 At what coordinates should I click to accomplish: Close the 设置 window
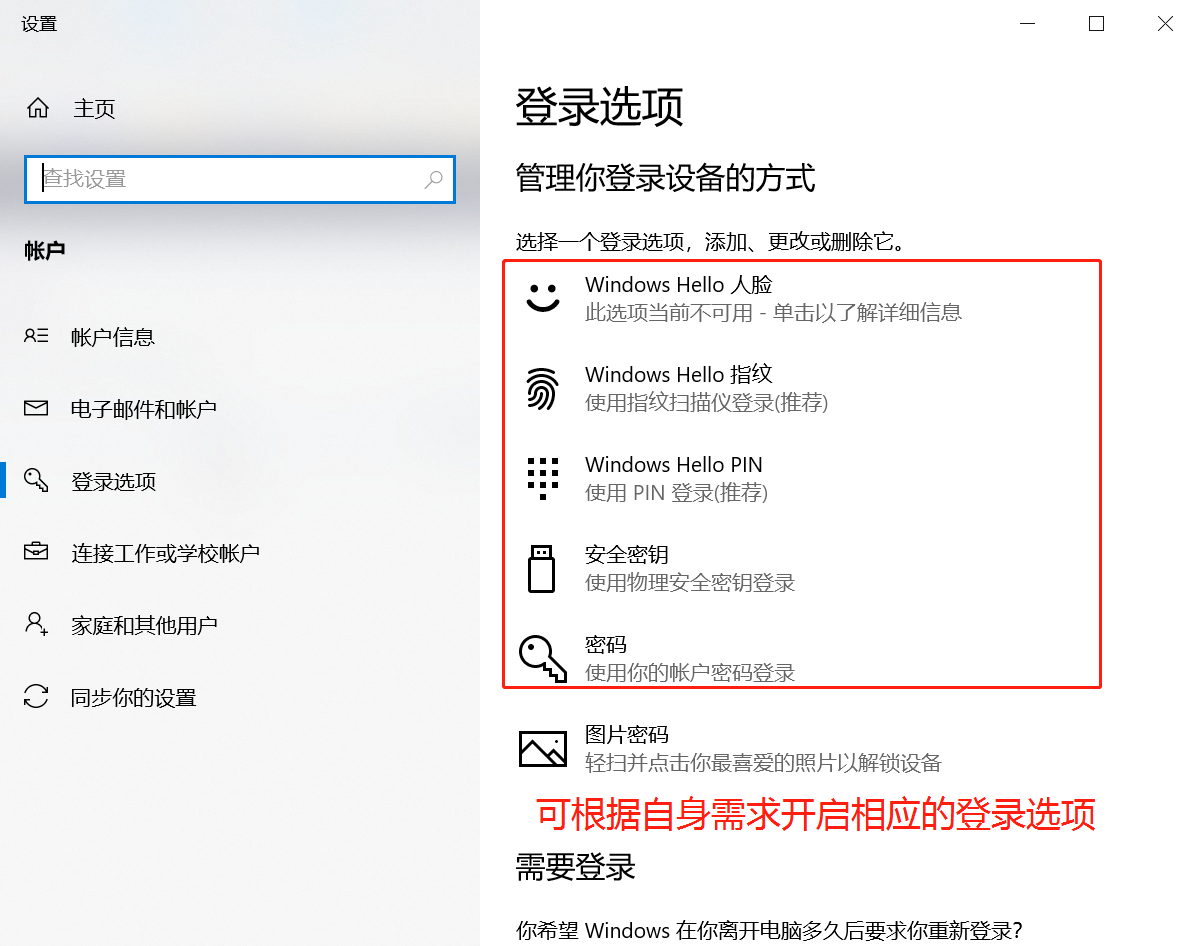click(x=1165, y=24)
